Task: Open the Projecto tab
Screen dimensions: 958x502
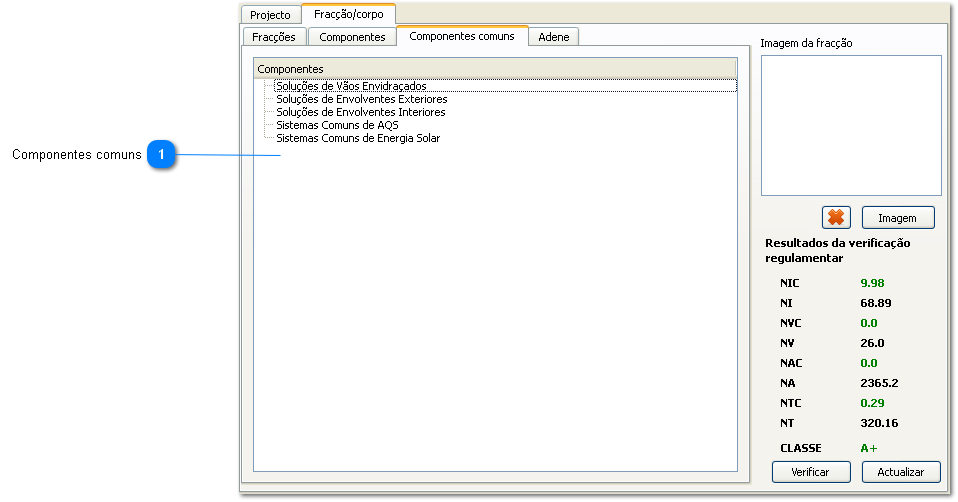Action: [x=270, y=15]
